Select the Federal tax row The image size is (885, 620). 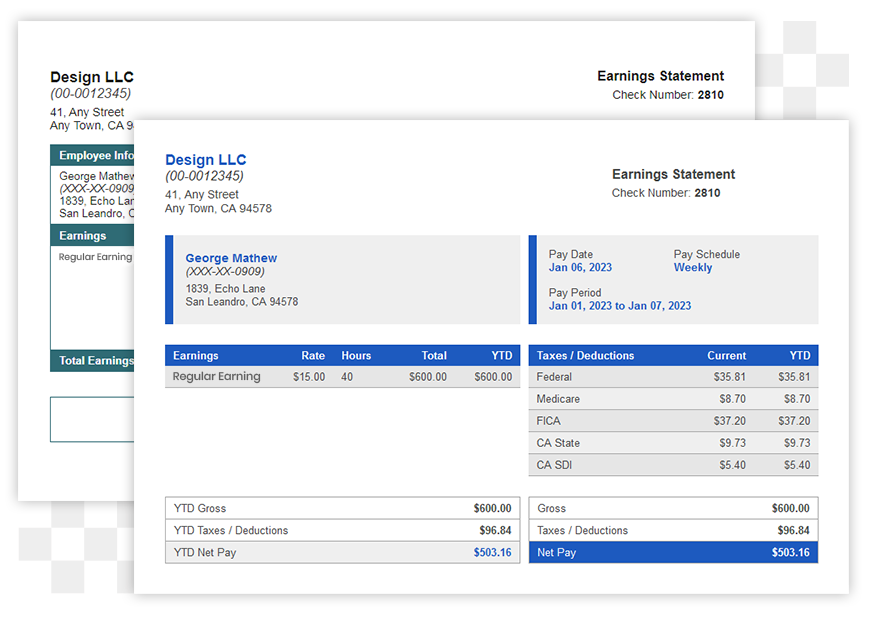[x=673, y=377]
